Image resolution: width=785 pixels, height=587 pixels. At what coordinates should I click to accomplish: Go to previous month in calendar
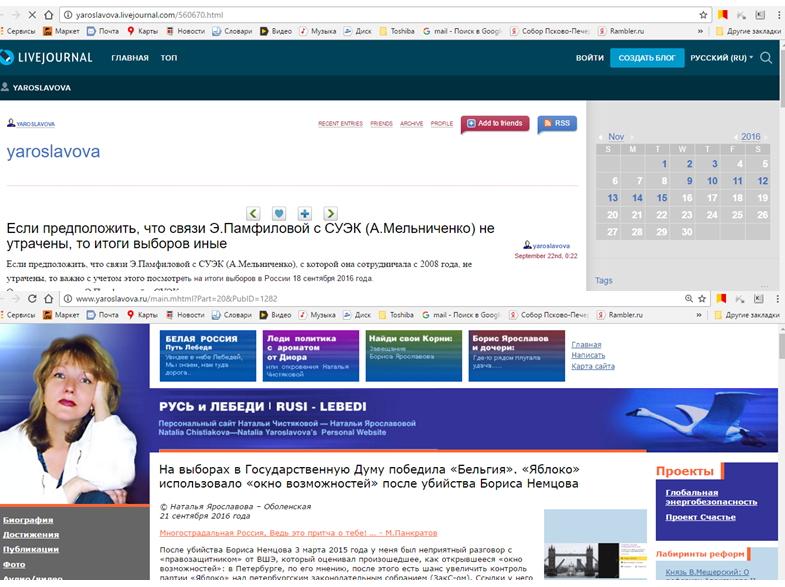click(x=600, y=137)
